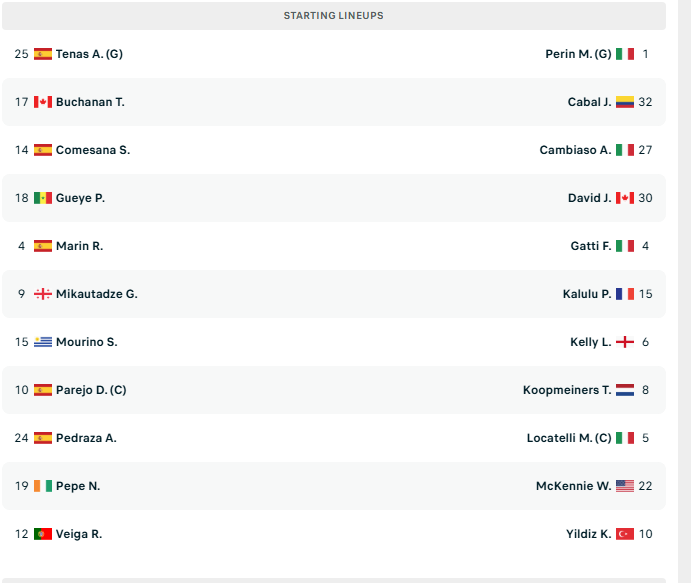Select goalkeeper Perin M. name
The width and height of the screenshot is (691, 583).
(578, 54)
